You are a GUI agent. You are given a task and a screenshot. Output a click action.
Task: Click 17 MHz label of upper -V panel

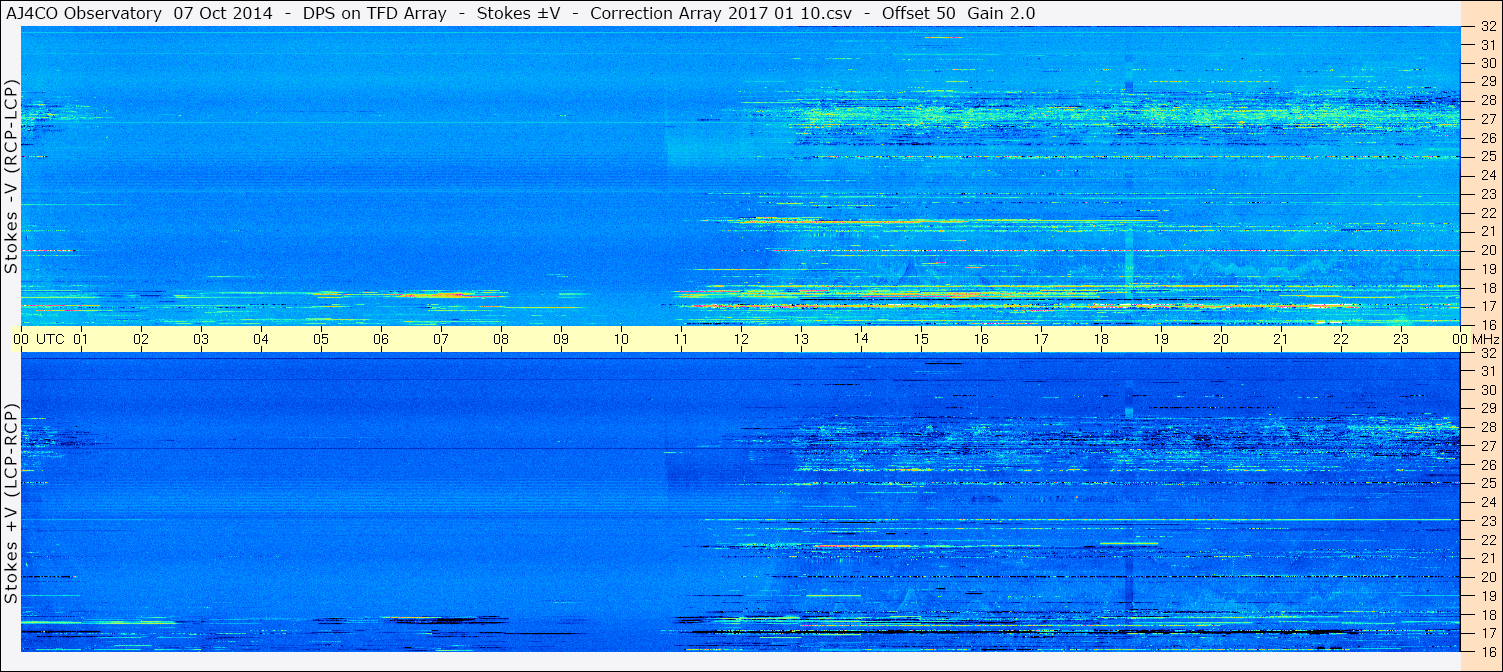pyautogui.click(x=1488, y=307)
